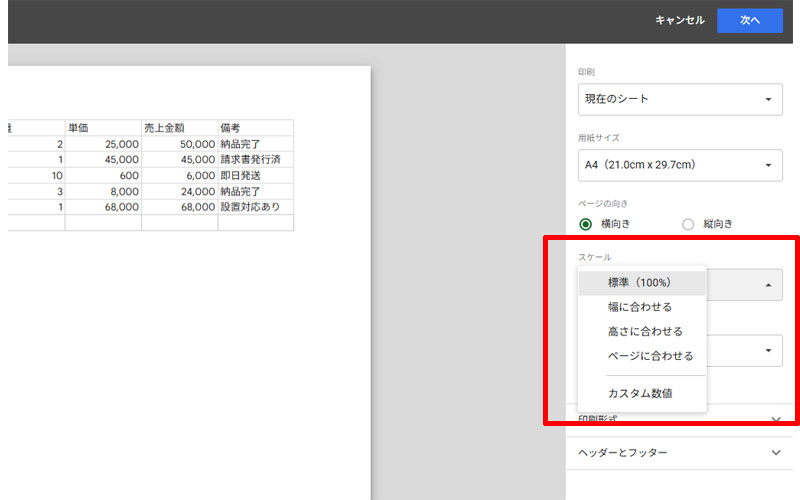Open the 現在のシート print range dropdown
The height and width of the screenshot is (500, 800).
(680, 99)
